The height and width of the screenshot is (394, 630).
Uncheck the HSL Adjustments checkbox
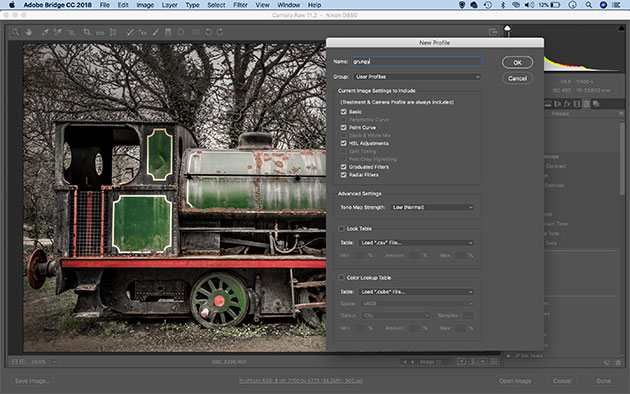pos(344,143)
